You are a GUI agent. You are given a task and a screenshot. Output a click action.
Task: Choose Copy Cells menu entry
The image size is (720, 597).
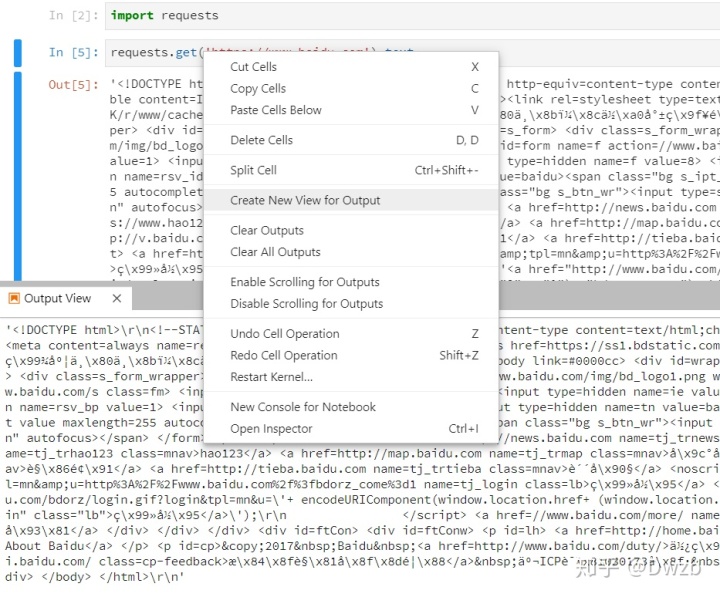coord(351,89)
